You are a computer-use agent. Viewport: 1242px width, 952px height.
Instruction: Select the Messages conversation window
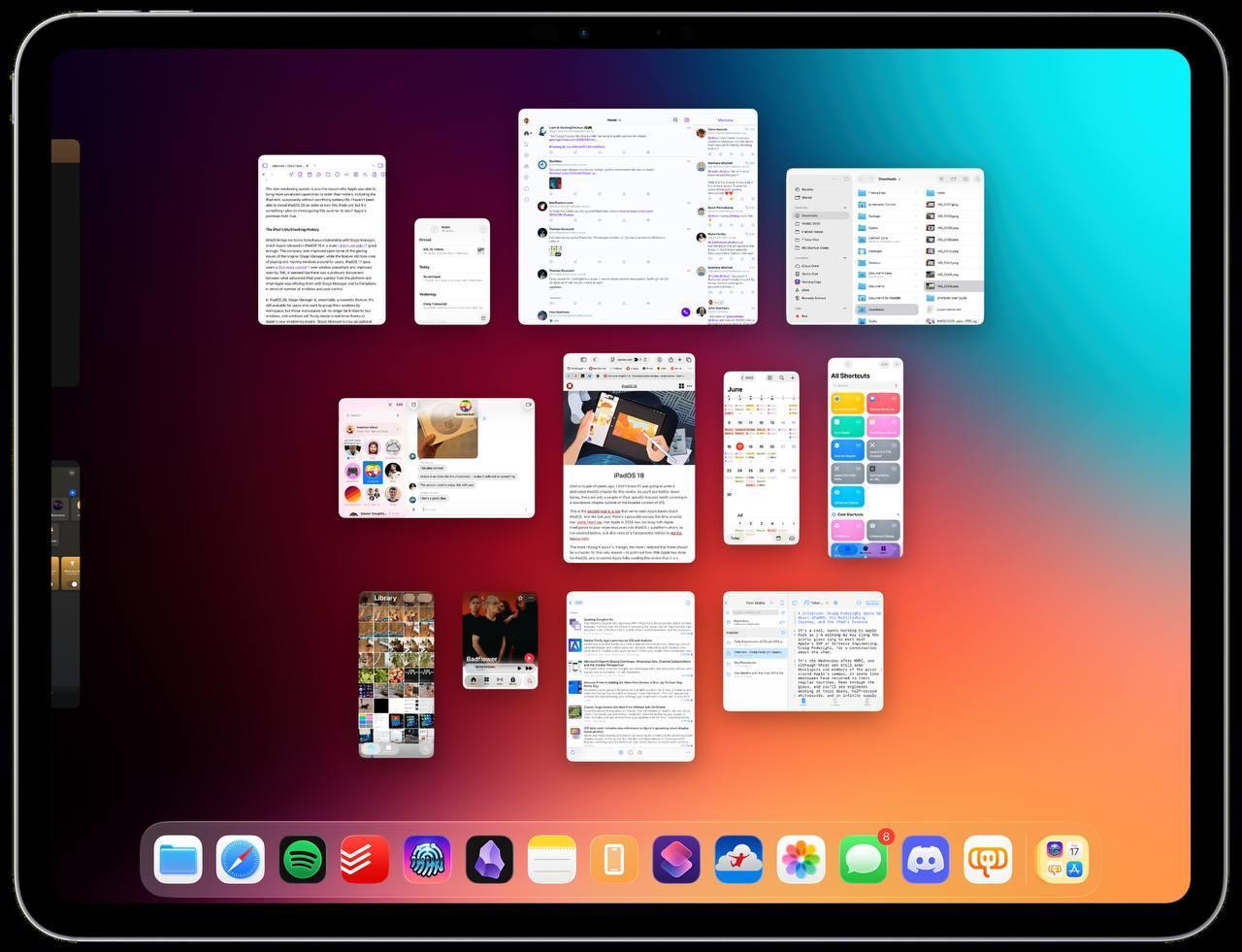[436, 457]
